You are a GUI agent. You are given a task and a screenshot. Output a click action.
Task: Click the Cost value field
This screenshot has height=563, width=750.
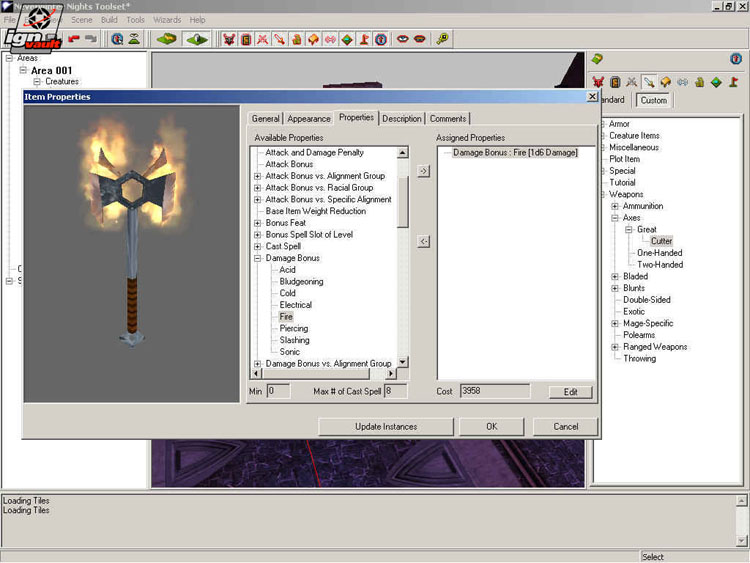pos(495,391)
